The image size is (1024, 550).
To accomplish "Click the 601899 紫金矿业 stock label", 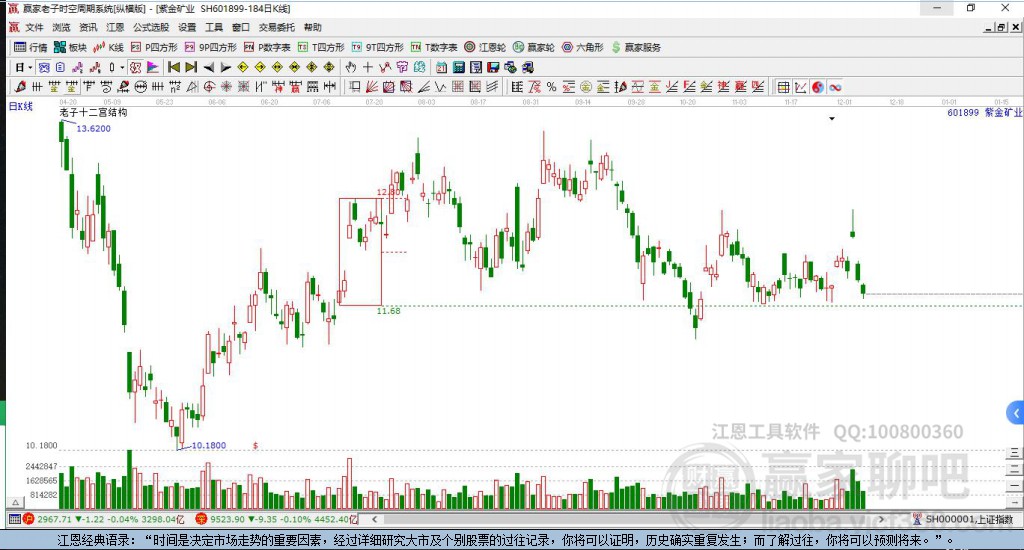I will tap(984, 112).
